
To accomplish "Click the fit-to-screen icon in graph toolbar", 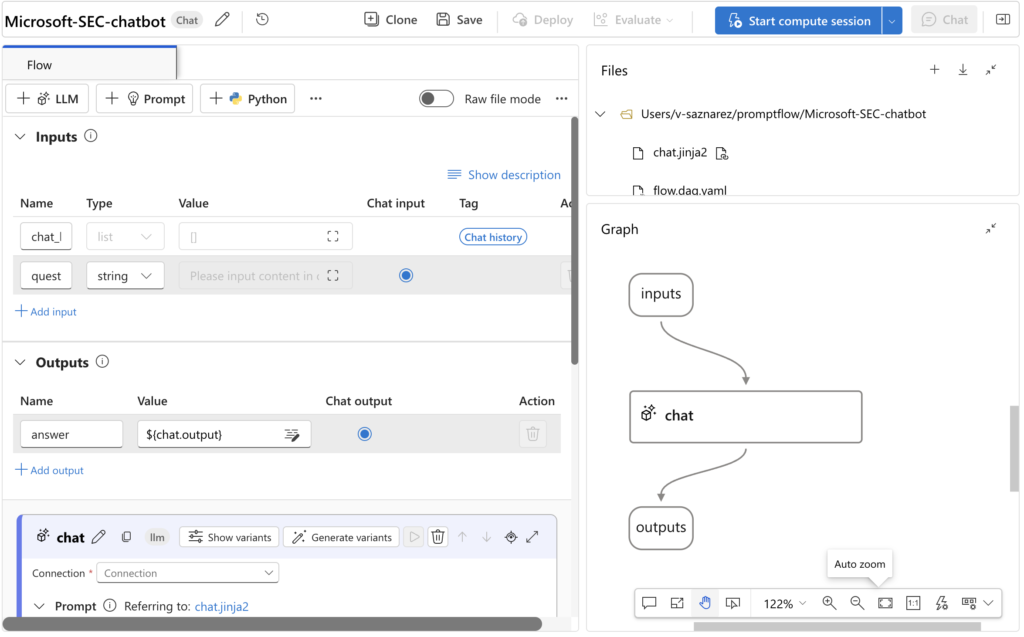I will tap(884, 603).
